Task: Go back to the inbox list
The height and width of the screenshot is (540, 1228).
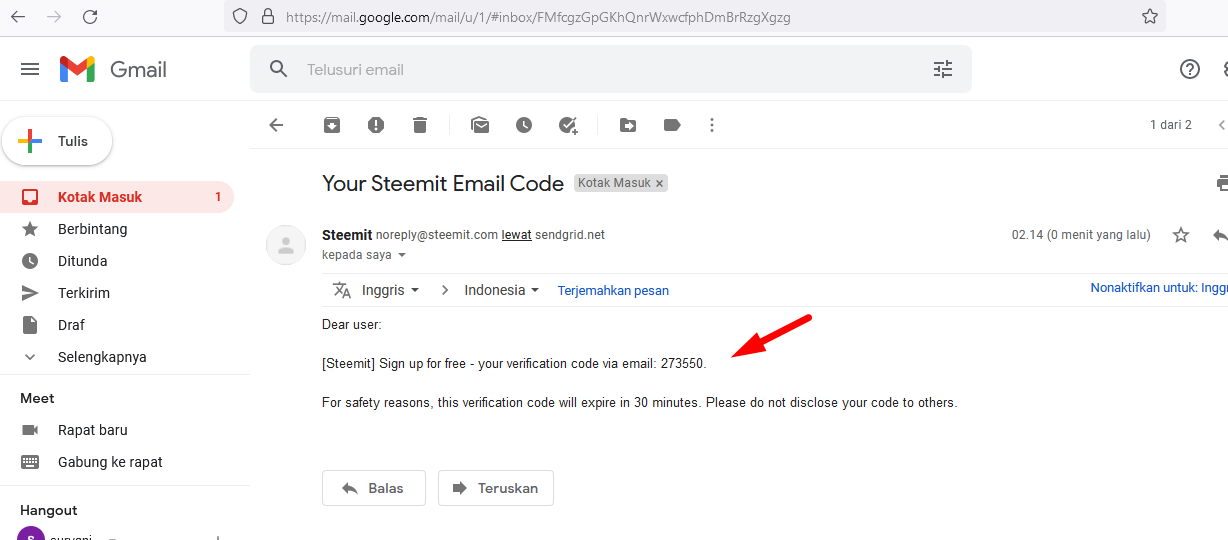Action: tap(276, 125)
